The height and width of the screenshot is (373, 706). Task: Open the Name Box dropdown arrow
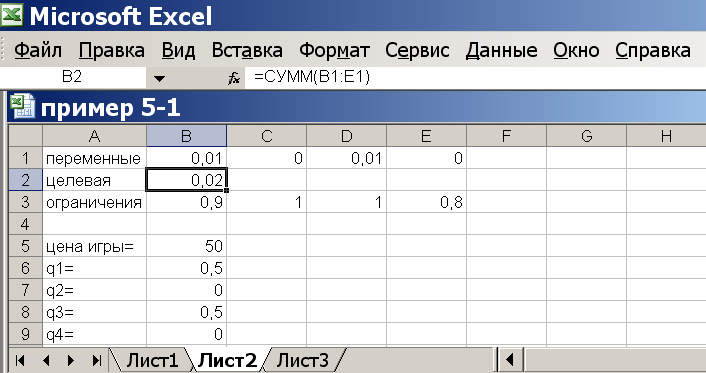pyautogui.click(x=159, y=78)
